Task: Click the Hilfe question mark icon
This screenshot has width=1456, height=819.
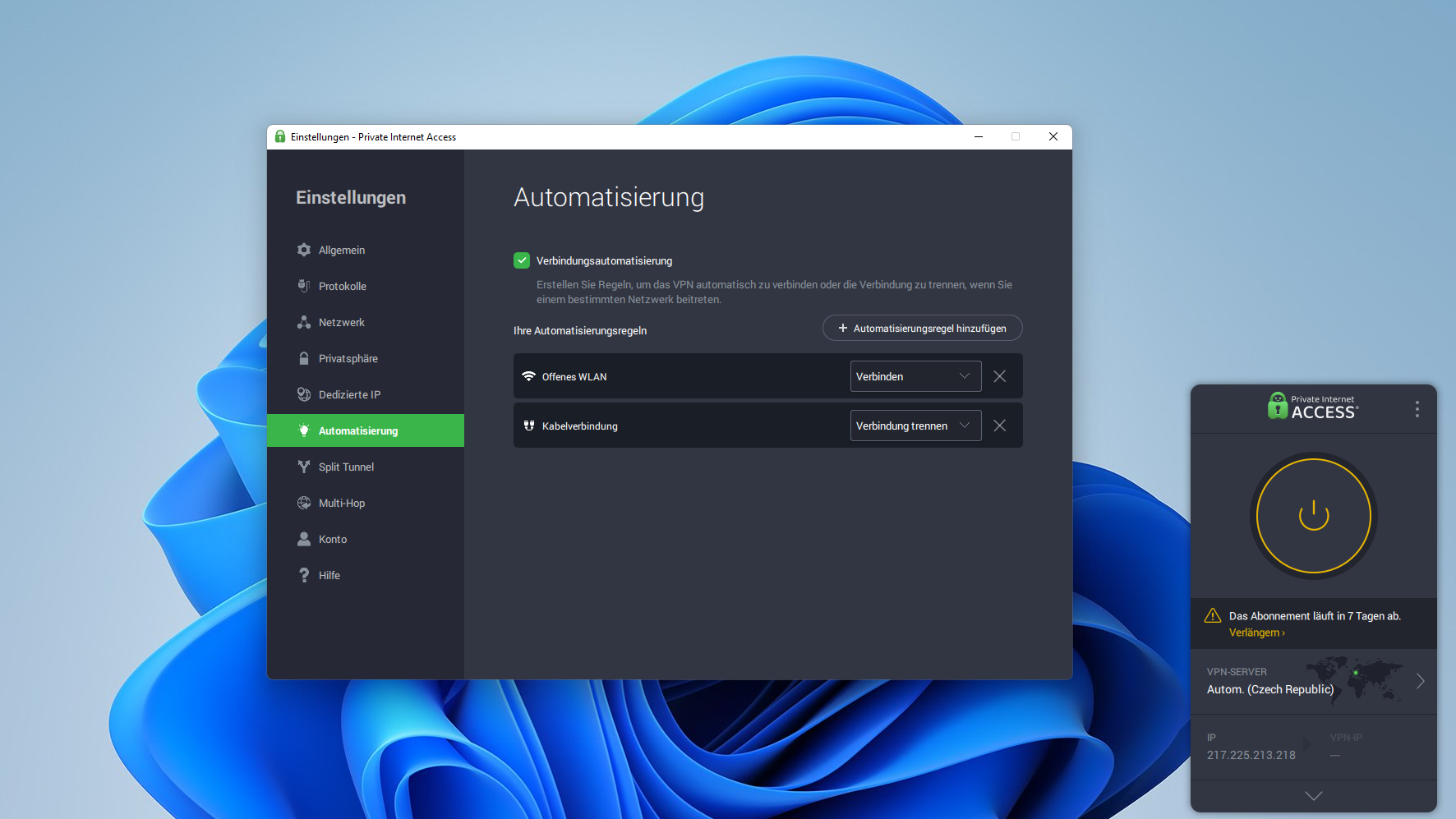Action: [x=304, y=575]
